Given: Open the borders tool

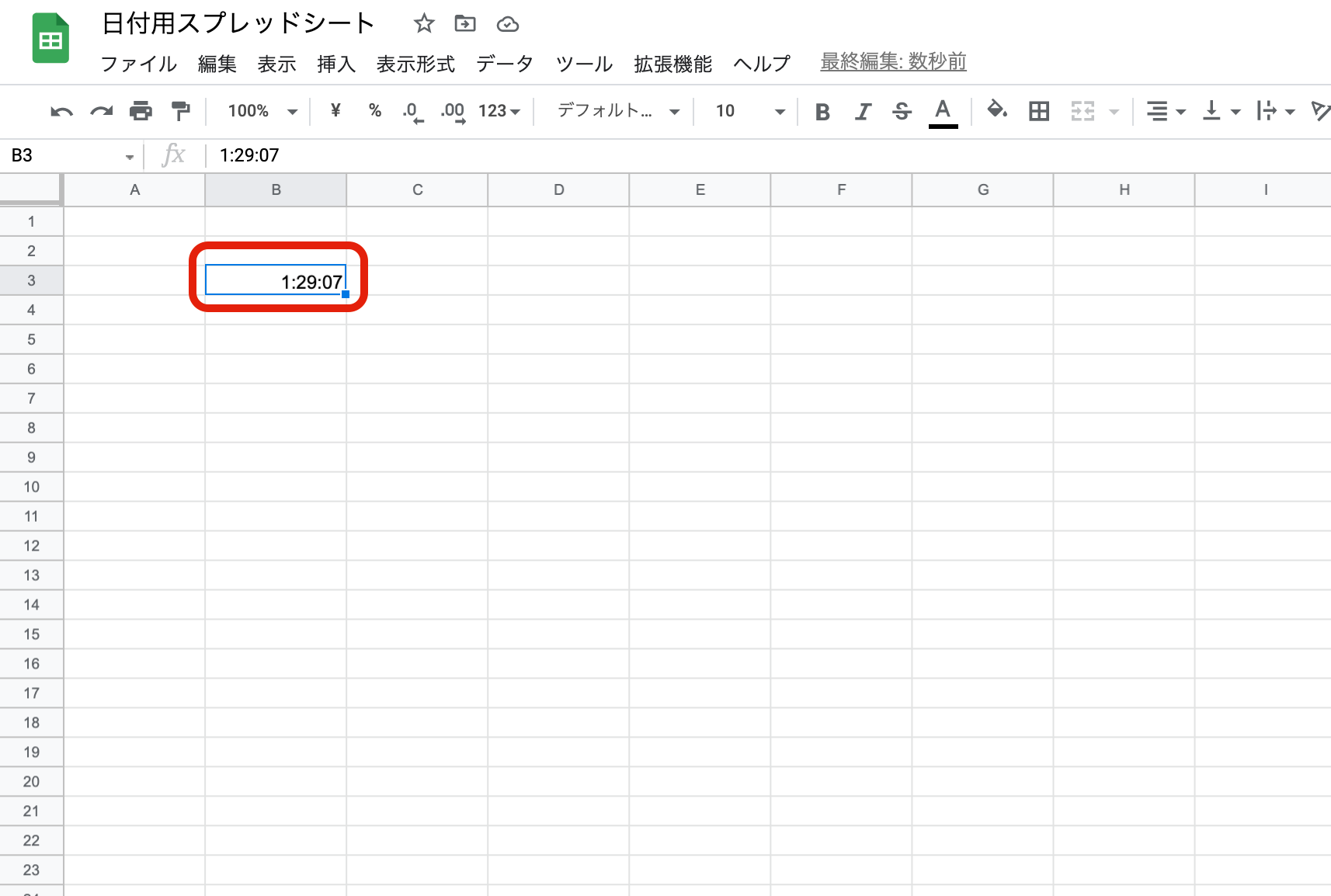Looking at the screenshot, I should pyautogui.click(x=1039, y=111).
